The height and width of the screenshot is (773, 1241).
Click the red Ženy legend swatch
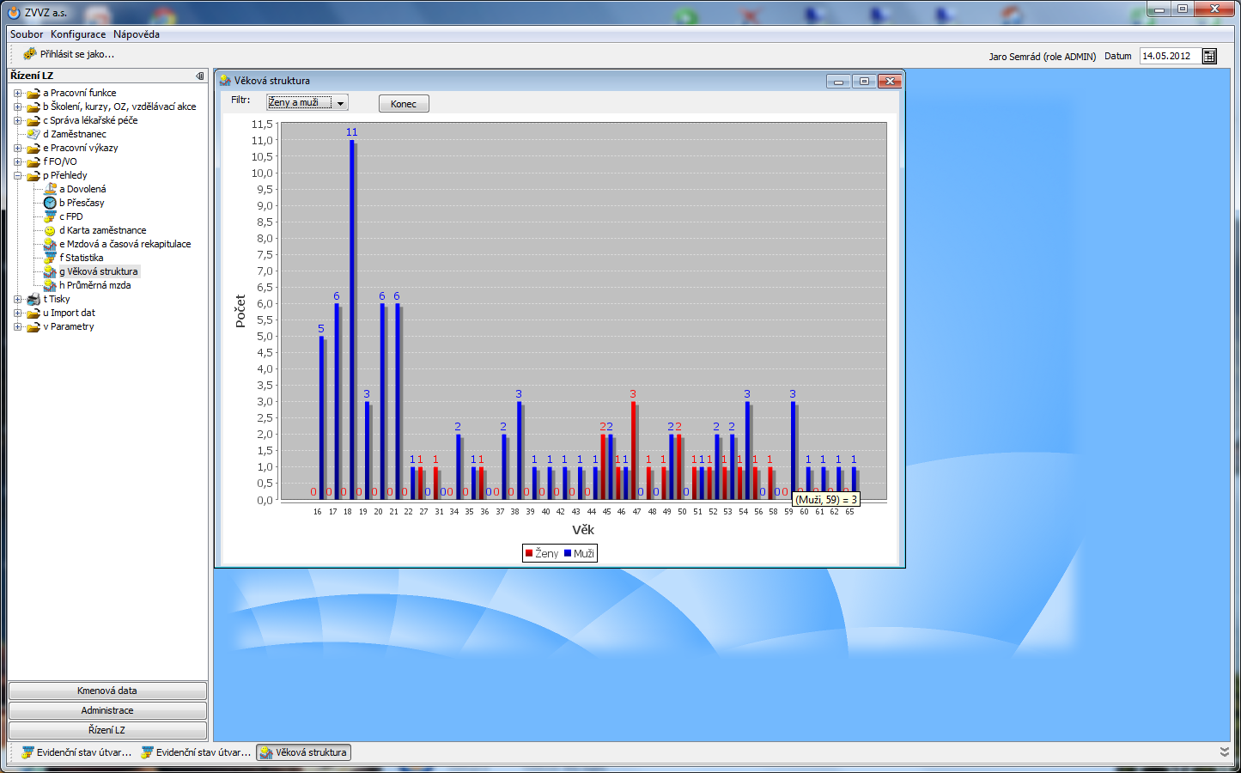[x=530, y=553]
